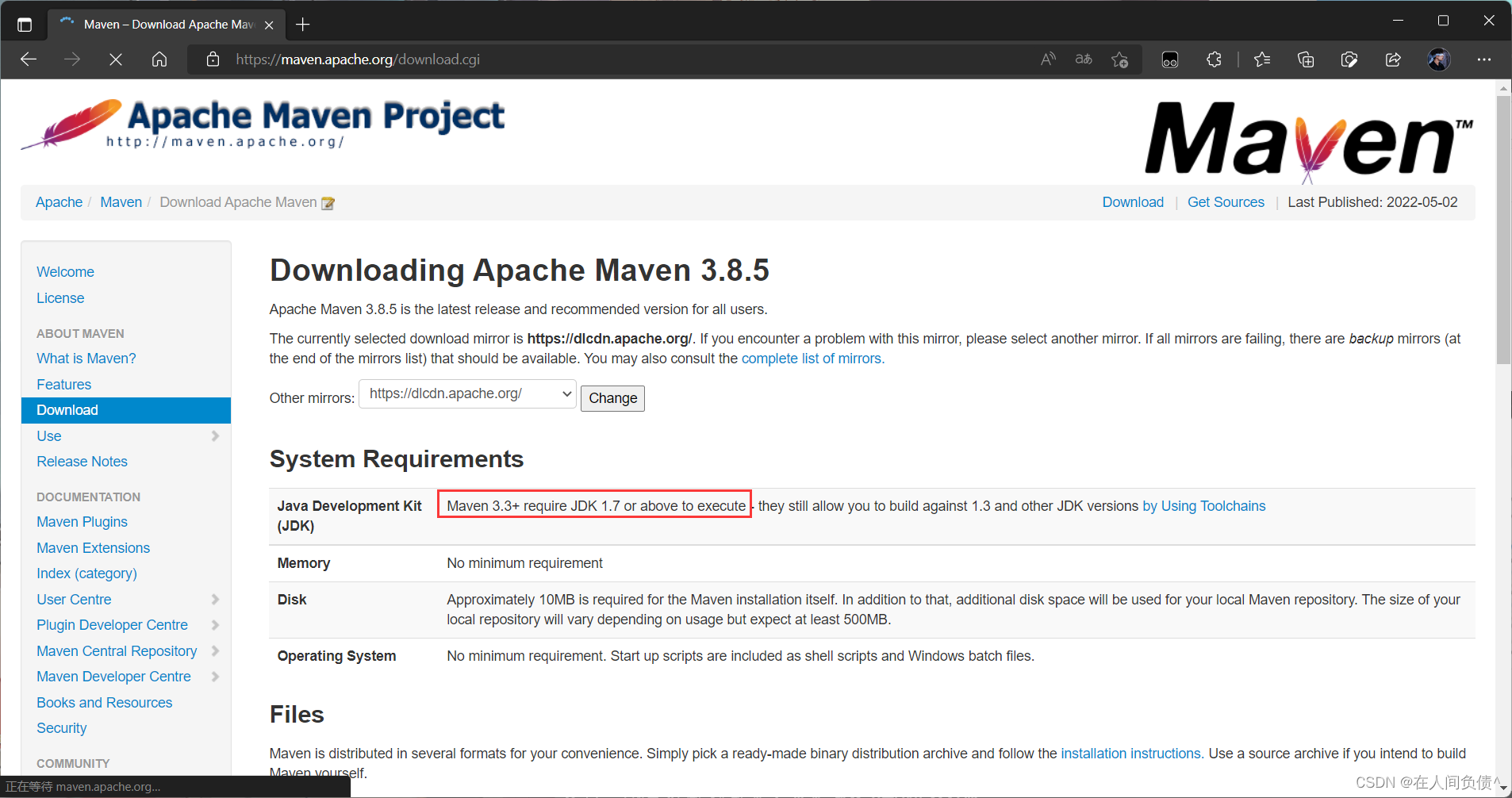View site security lock information
This screenshot has height=798, width=1512.
click(213, 59)
